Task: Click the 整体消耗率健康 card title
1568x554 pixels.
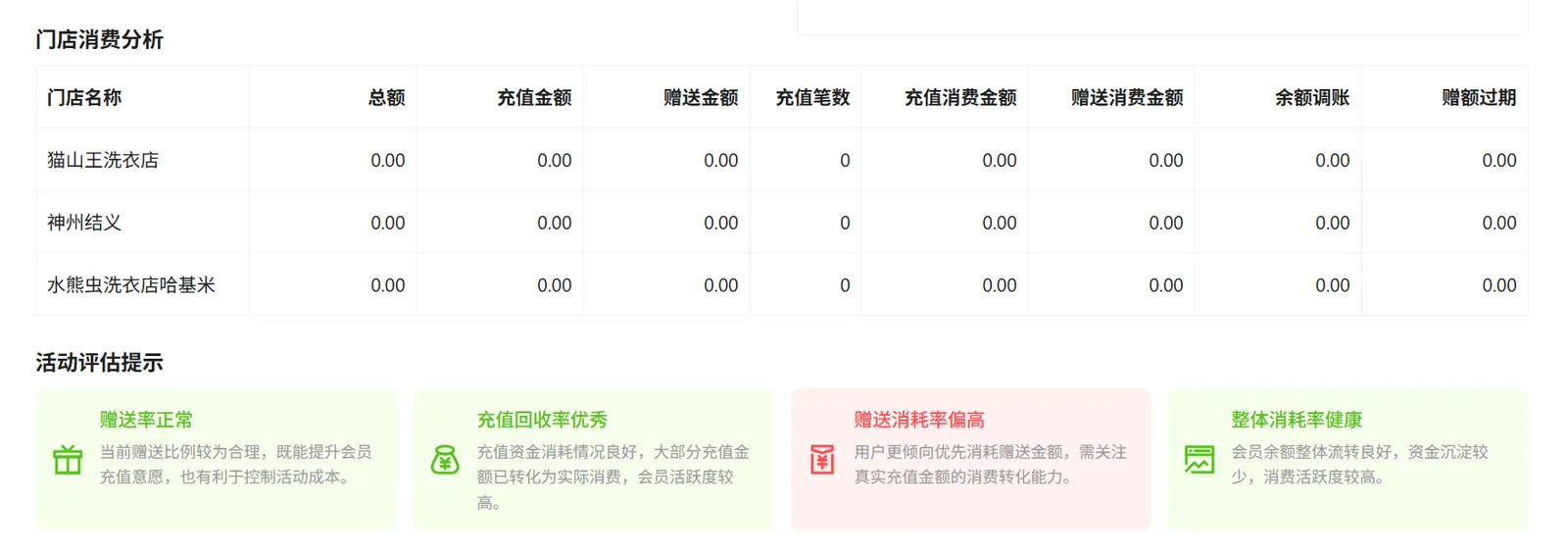Action: (x=1297, y=420)
